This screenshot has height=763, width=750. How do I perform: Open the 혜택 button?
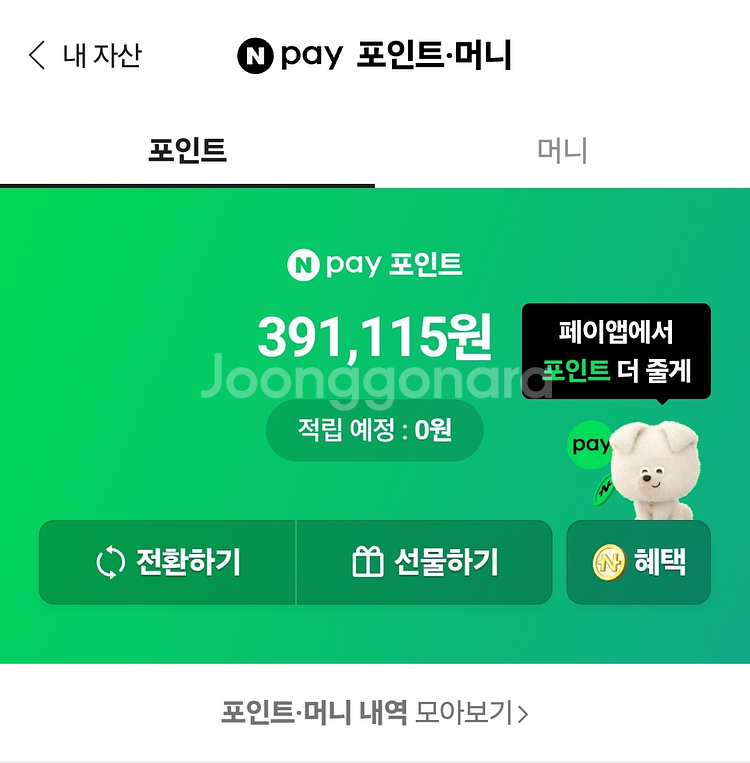click(x=639, y=562)
